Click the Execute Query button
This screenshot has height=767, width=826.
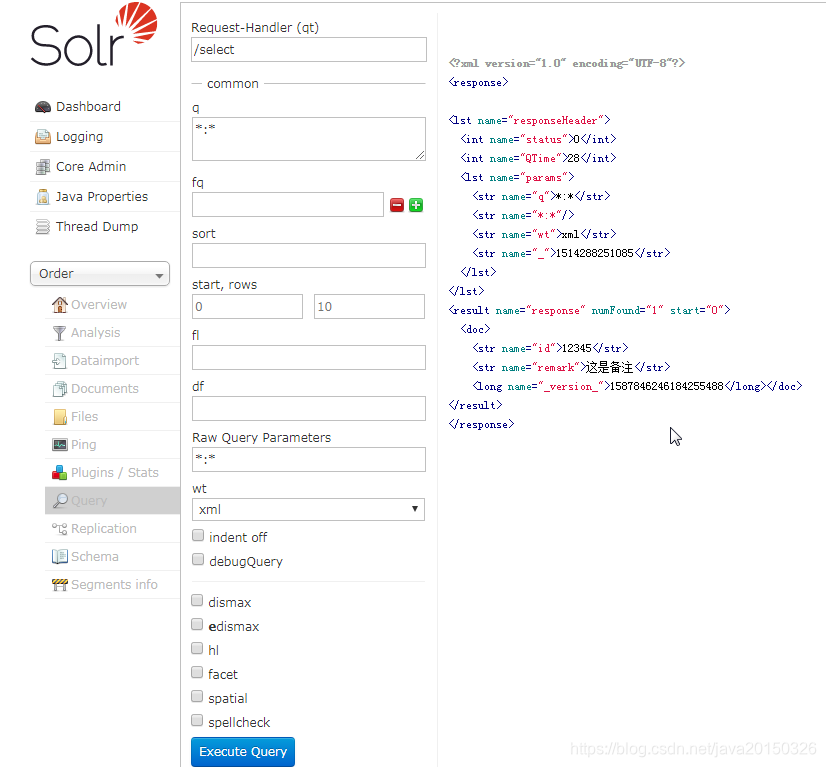(x=243, y=752)
